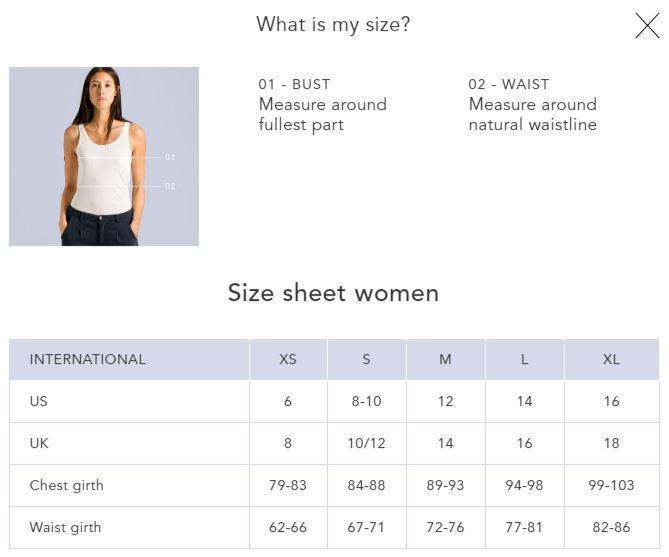Viewport: 669px width, 557px height.
Task: Click the Size sheet women title
Action: point(333,293)
